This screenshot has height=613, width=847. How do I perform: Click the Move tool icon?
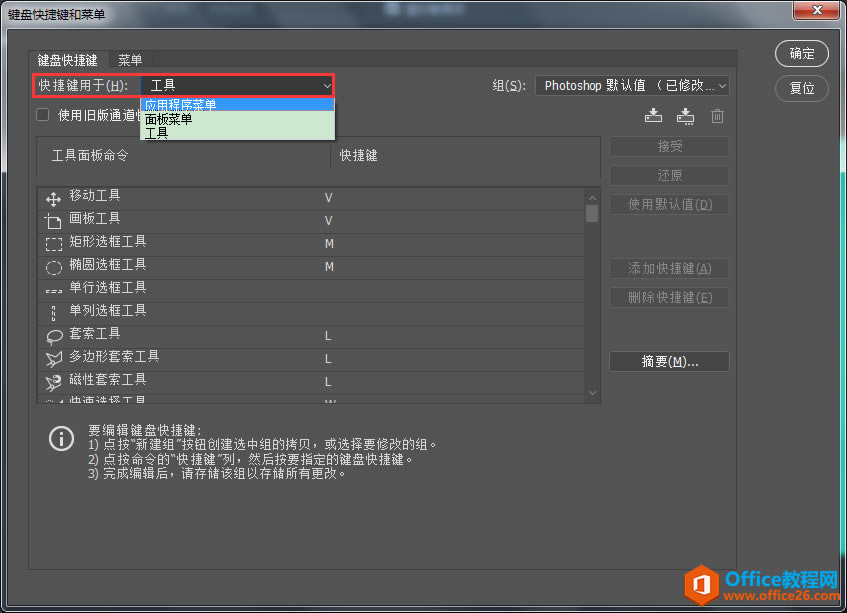[x=53, y=199]
